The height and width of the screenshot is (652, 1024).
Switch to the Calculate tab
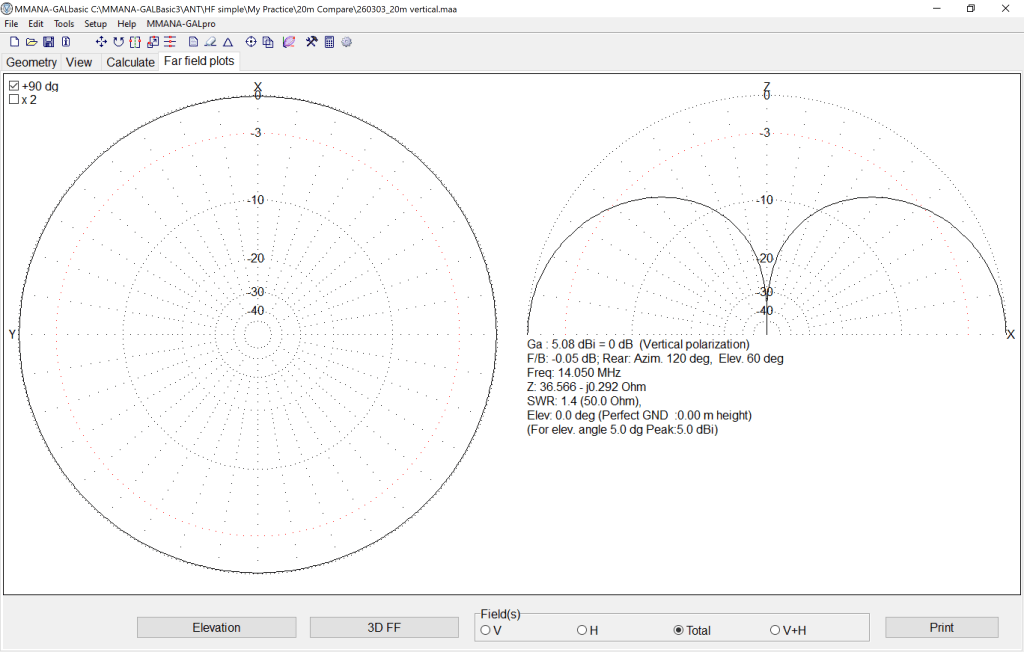[131, 62]
